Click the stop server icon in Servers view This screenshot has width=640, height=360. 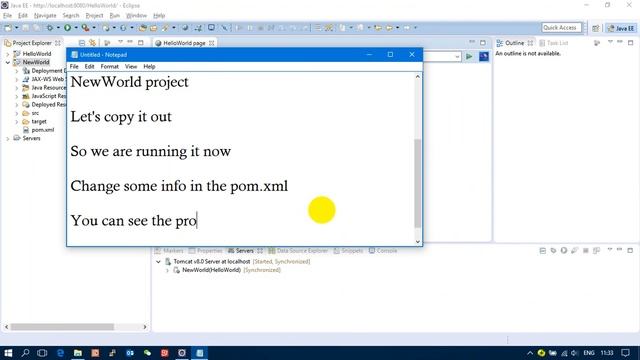click(585, 250)
